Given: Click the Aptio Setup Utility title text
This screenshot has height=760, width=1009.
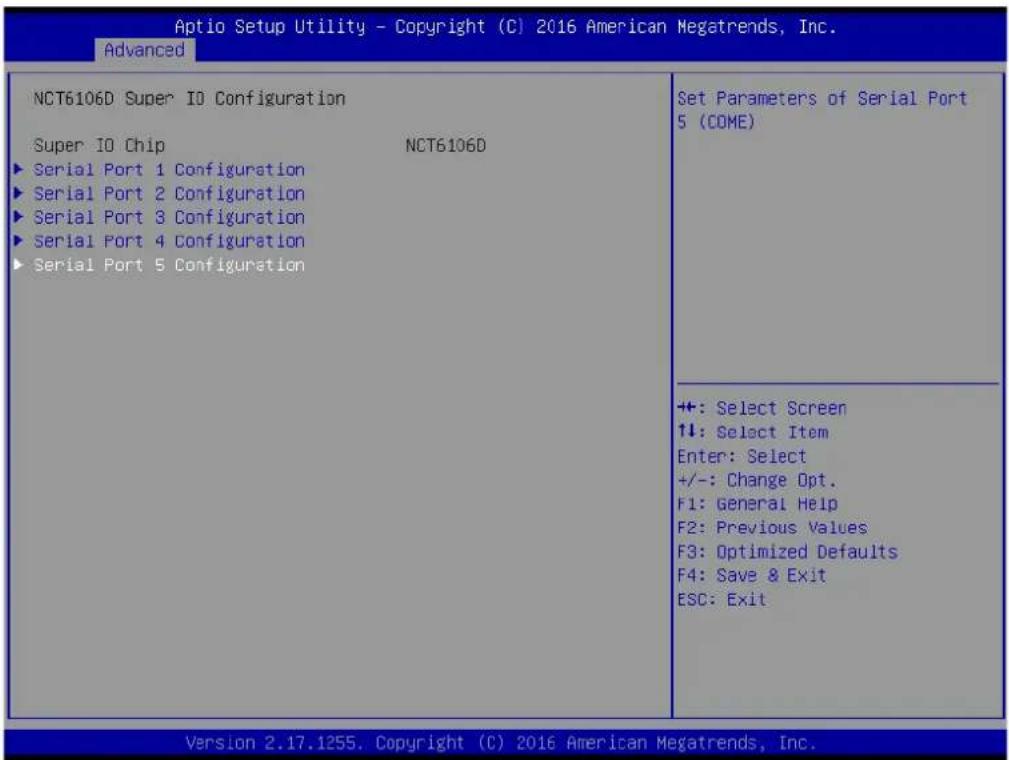Looking at the screenshot, I should point(505,26).
